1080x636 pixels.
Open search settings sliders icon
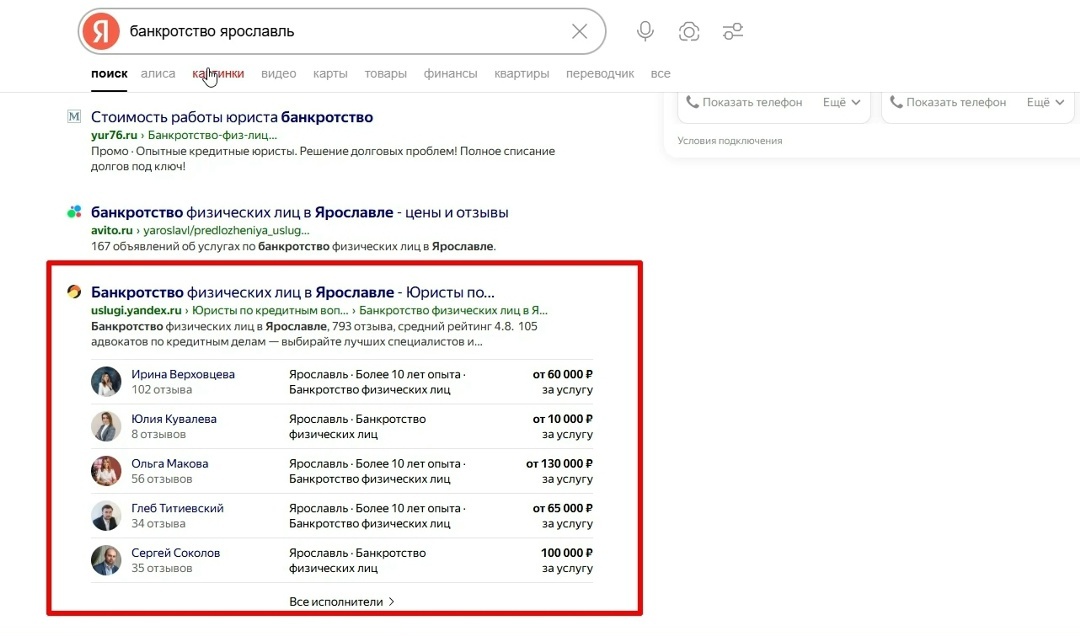(733, 31)
